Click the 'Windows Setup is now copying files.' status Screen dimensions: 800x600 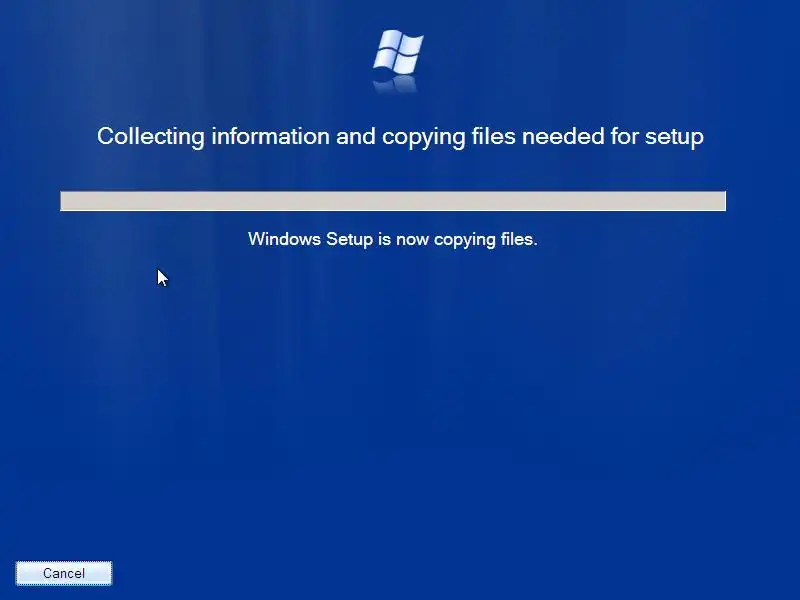tap(393, 239)
